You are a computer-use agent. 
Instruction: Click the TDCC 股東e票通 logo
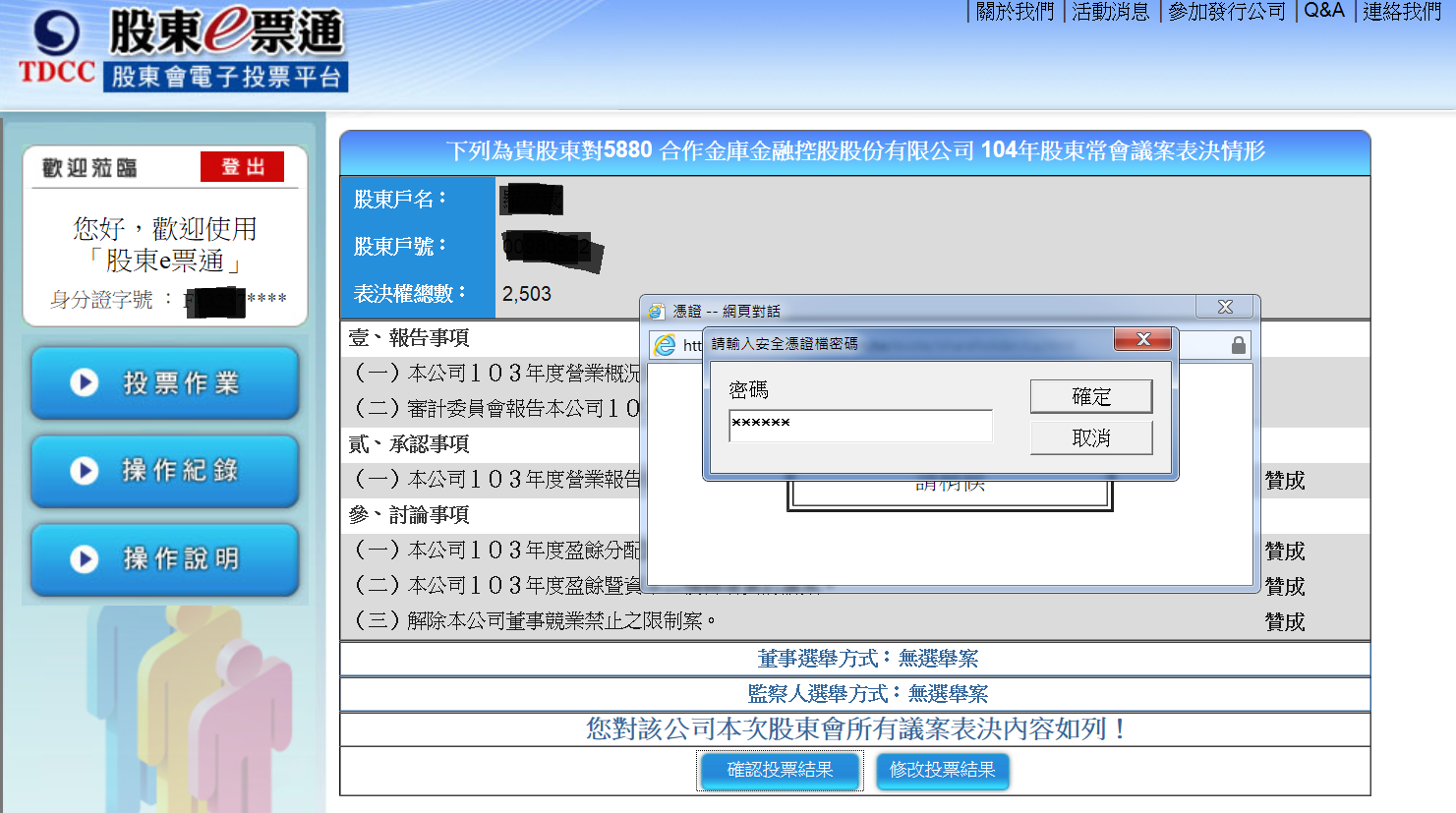[183, 50]
